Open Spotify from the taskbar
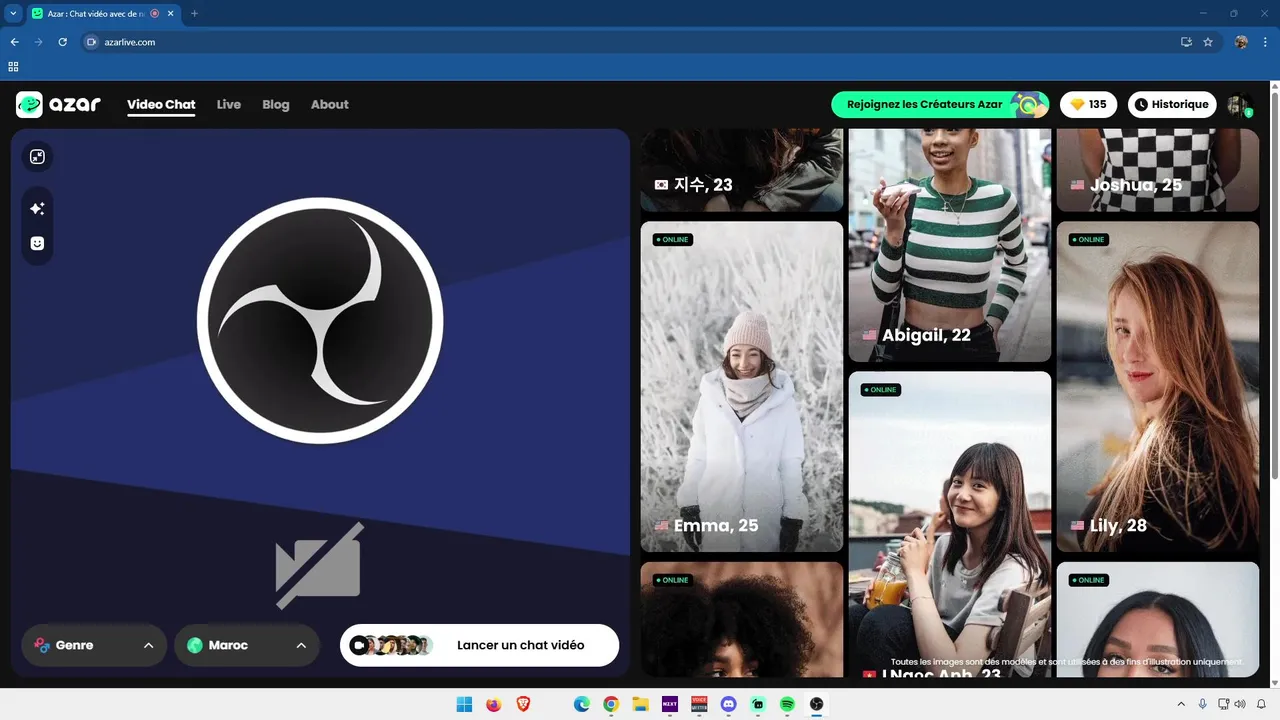This screenshot has height=720, width=1280. (787, 705)
